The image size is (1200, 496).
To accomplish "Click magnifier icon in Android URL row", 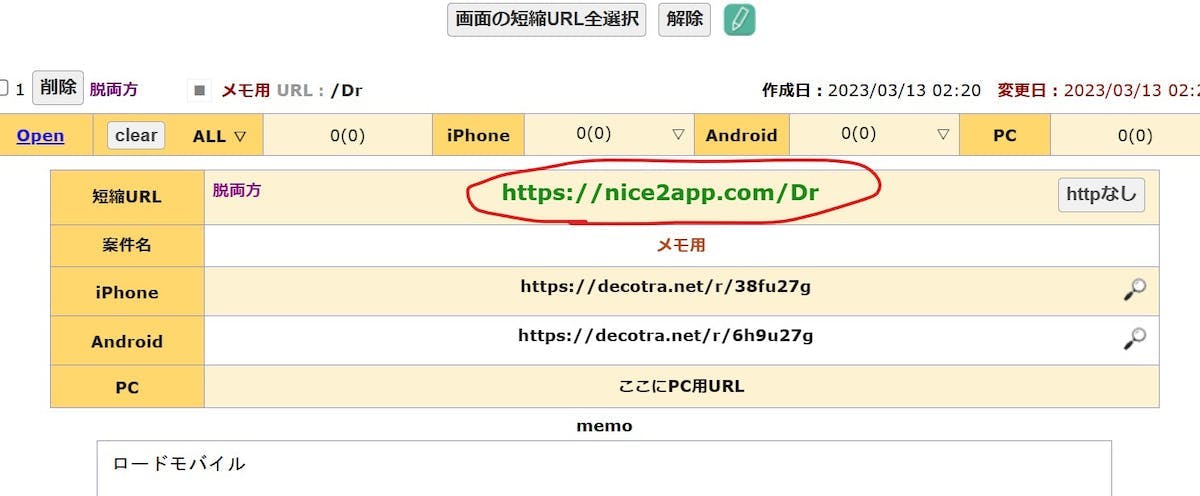I will point(1134,340).
